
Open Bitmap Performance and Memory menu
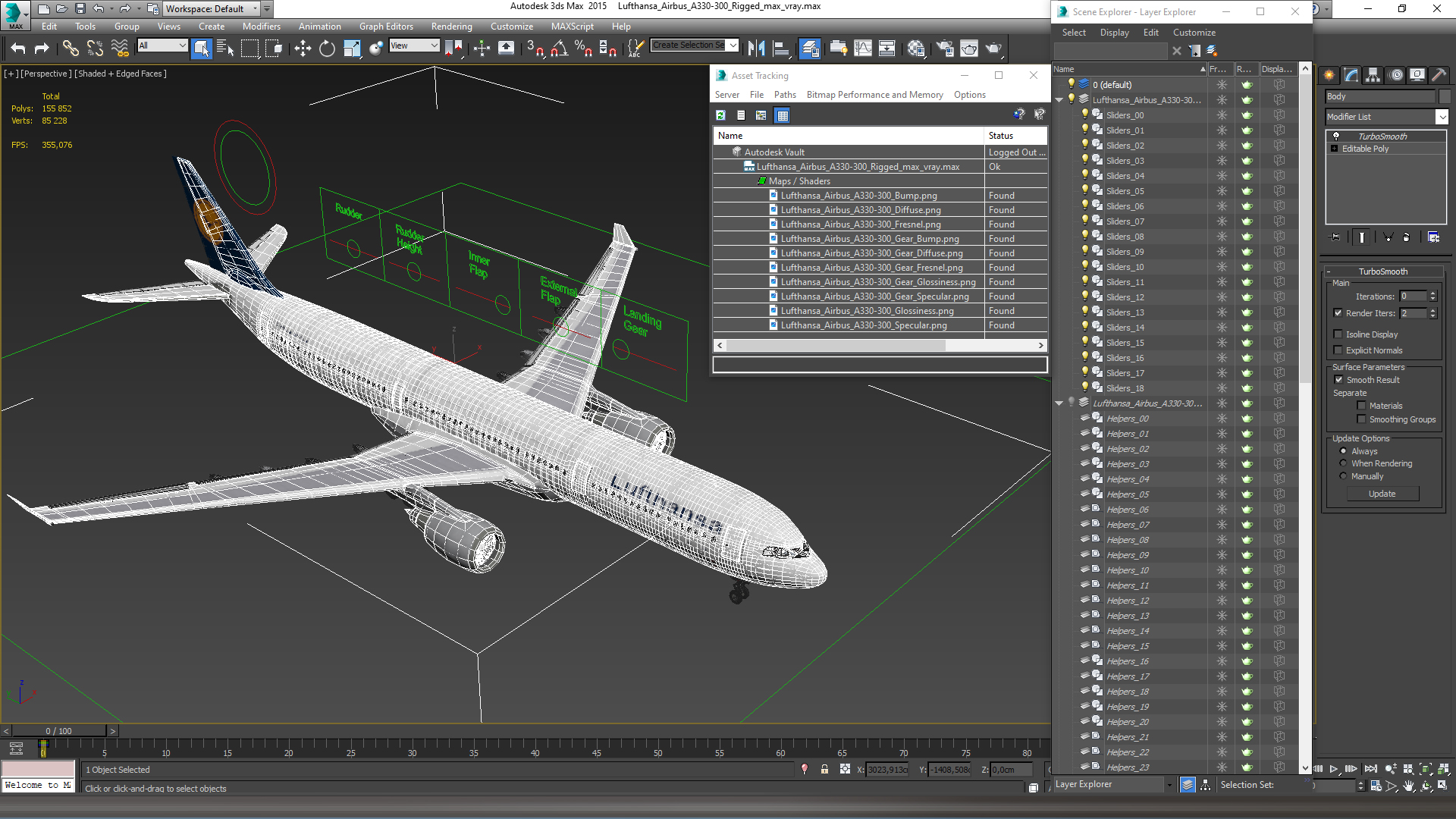(x=874, y=95)
